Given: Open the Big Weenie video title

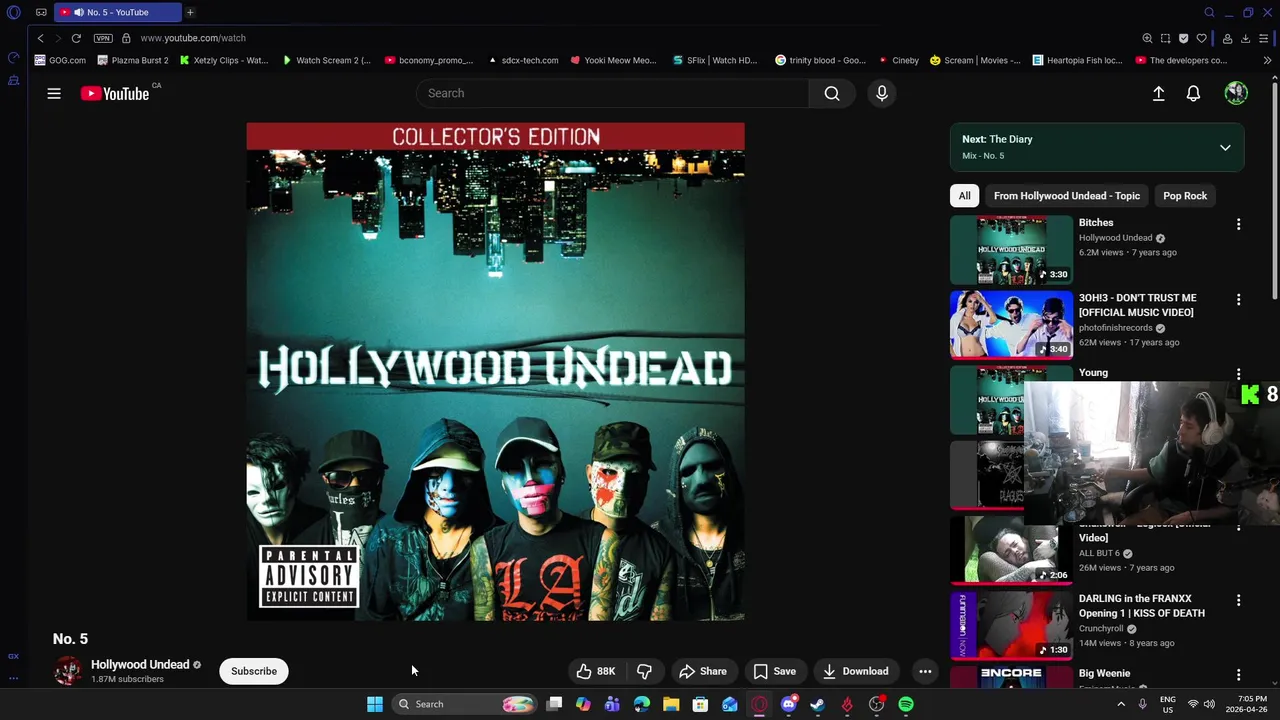Looking at the screenshot, I should [x=1104, y=673].
